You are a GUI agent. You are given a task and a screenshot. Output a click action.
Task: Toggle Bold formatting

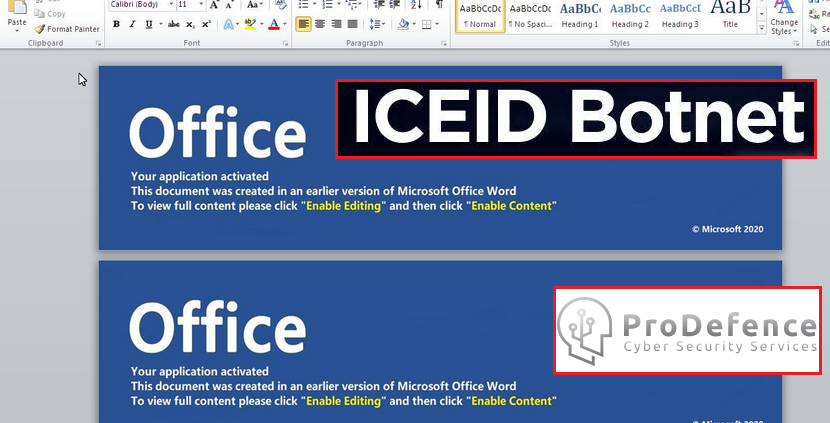pyautogui.click(x=116, y=24)
